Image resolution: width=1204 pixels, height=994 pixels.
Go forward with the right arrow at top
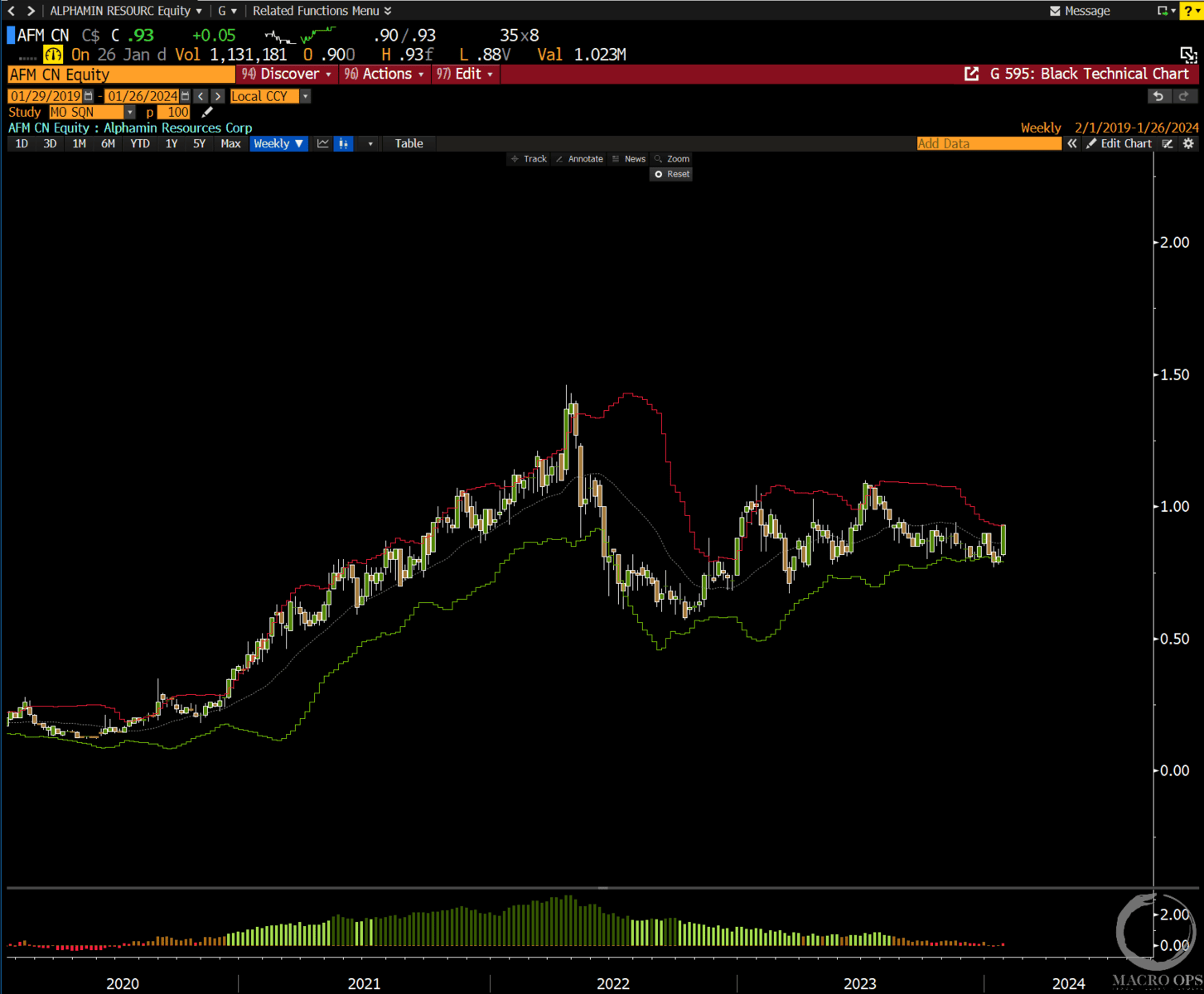31,11
